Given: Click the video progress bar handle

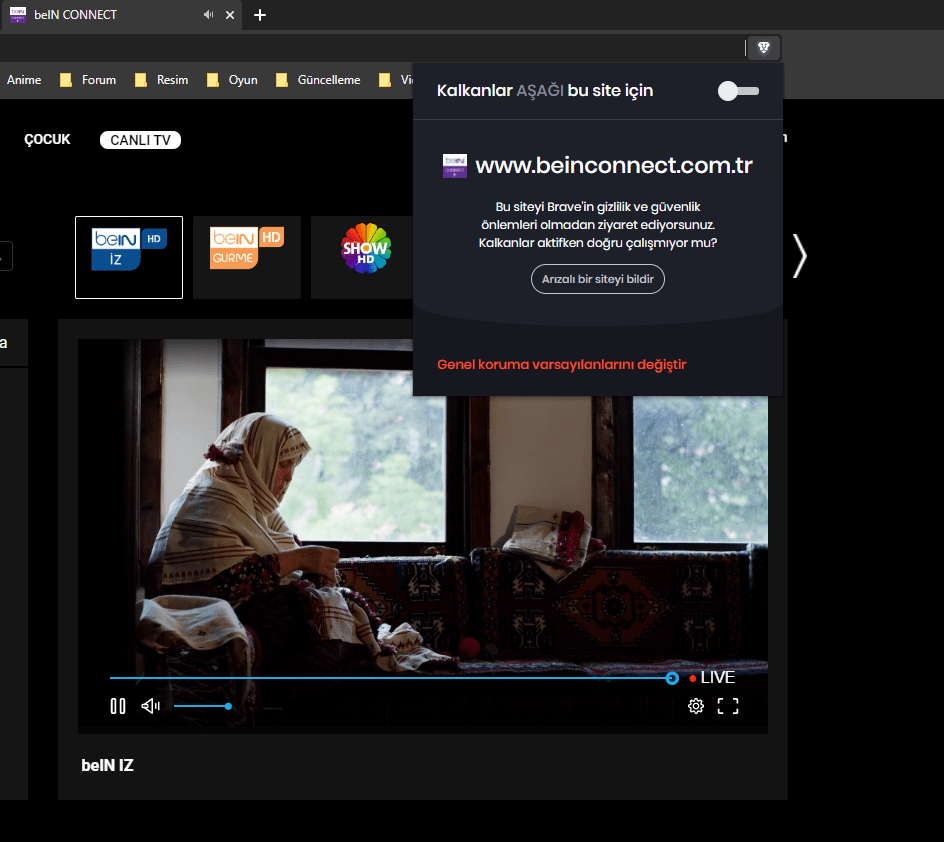Looking at the screenshot, I should tap(672, 678).
